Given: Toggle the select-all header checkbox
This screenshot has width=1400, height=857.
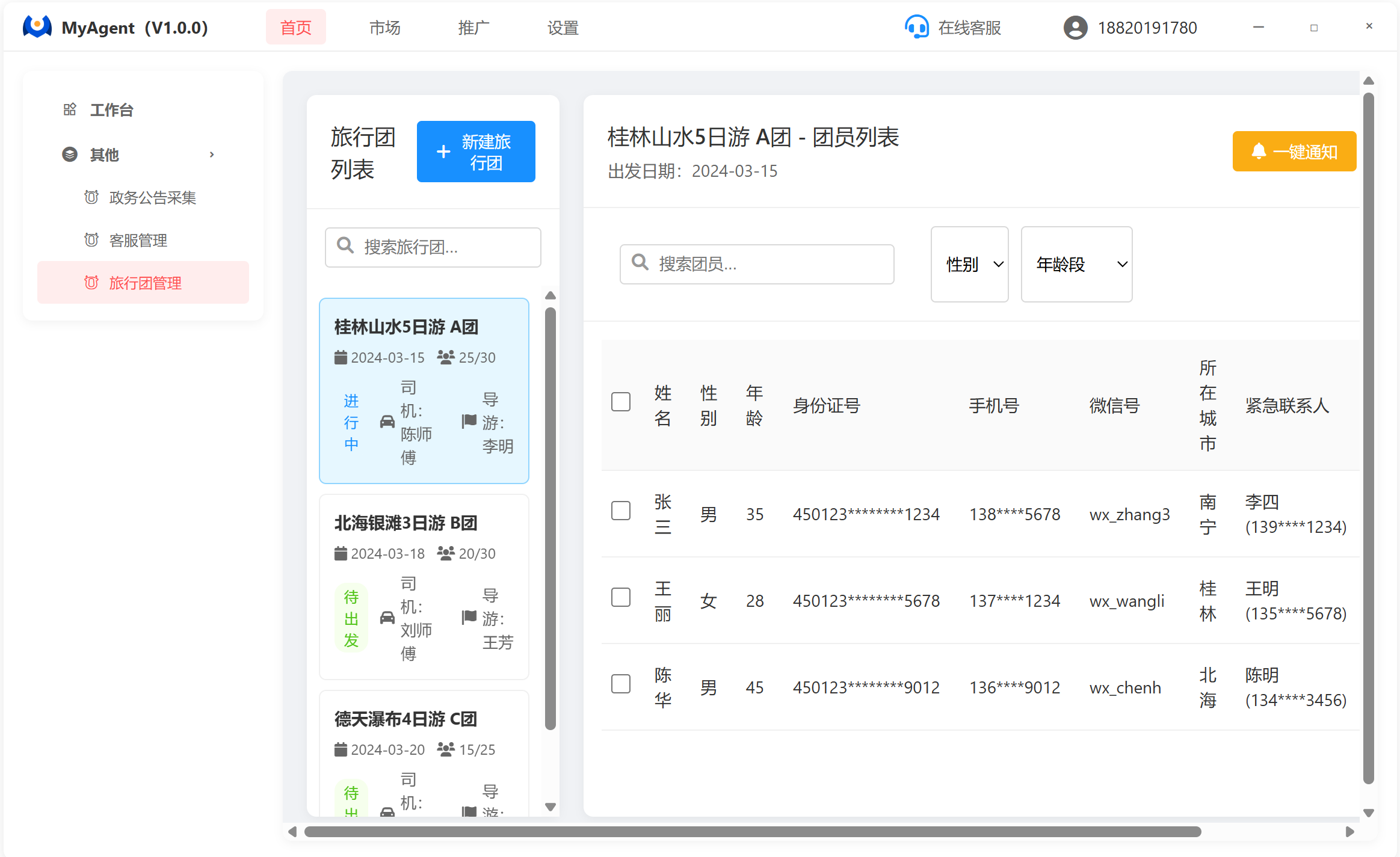Looking at the screenshot, I should click(x=620, y=402).
